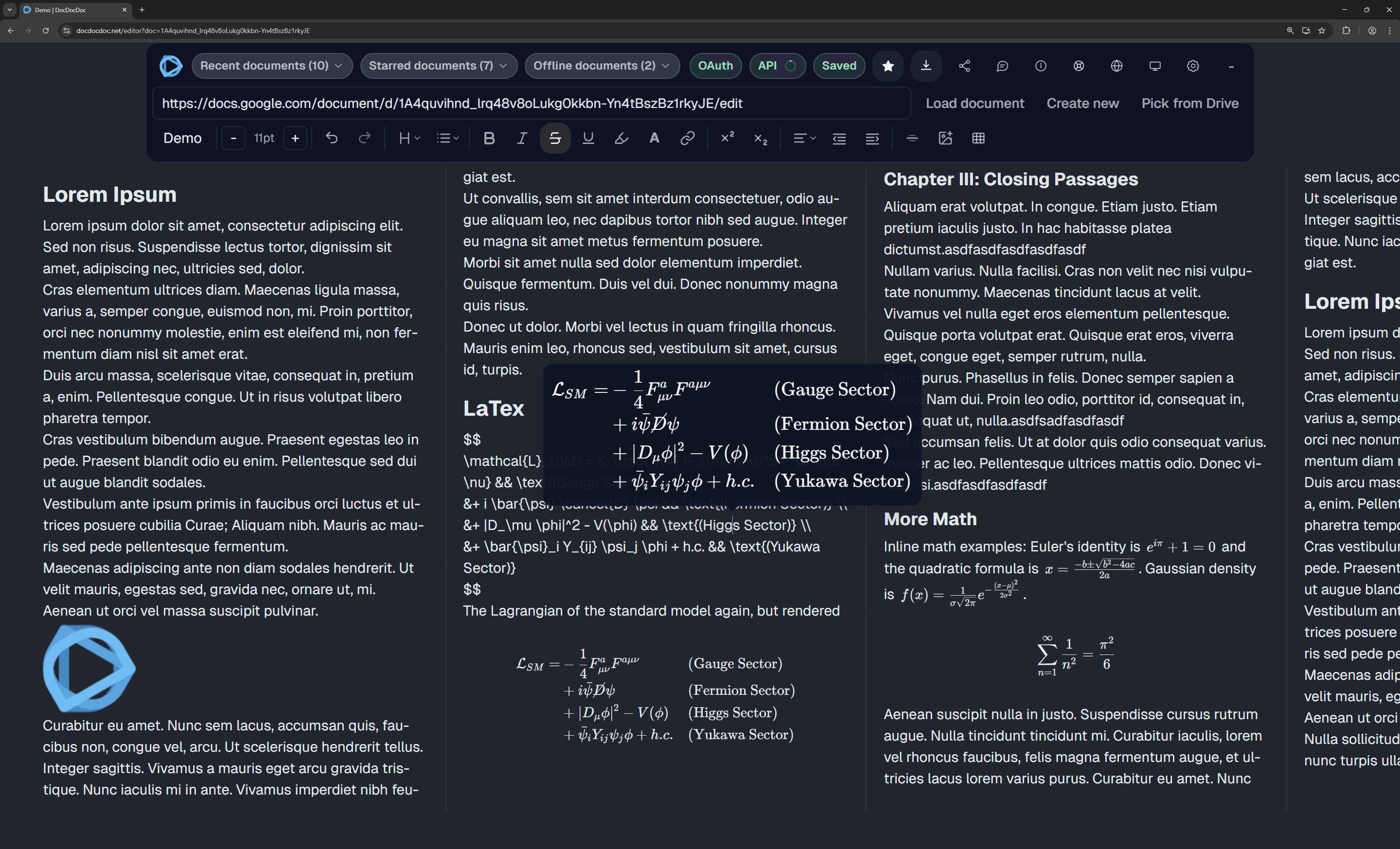Click the text color A icon
The width and height of the screenshot is (1400, 849).
654,138
